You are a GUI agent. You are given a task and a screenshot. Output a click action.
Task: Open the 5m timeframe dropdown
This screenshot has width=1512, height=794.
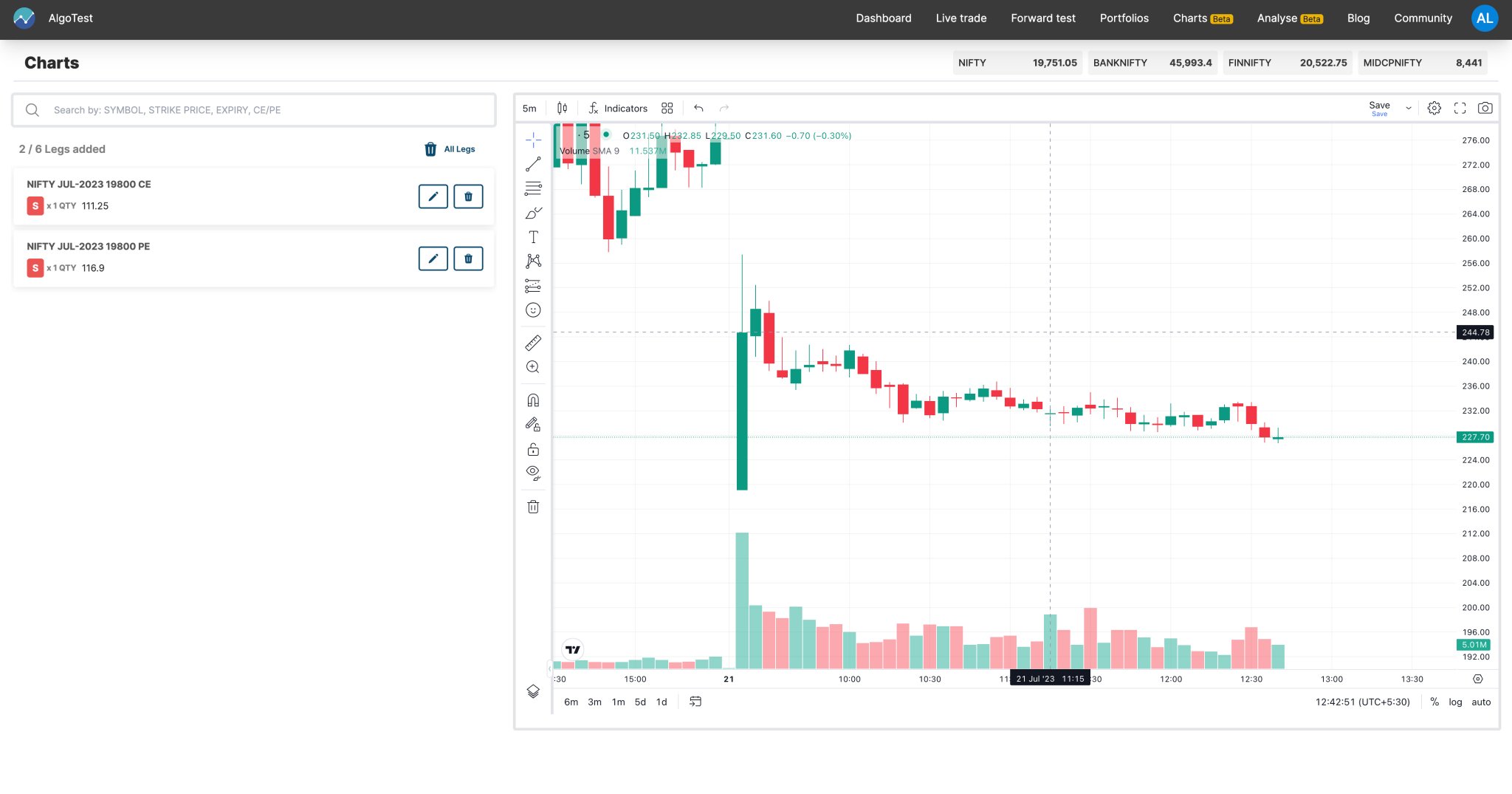tap(529, 109)
